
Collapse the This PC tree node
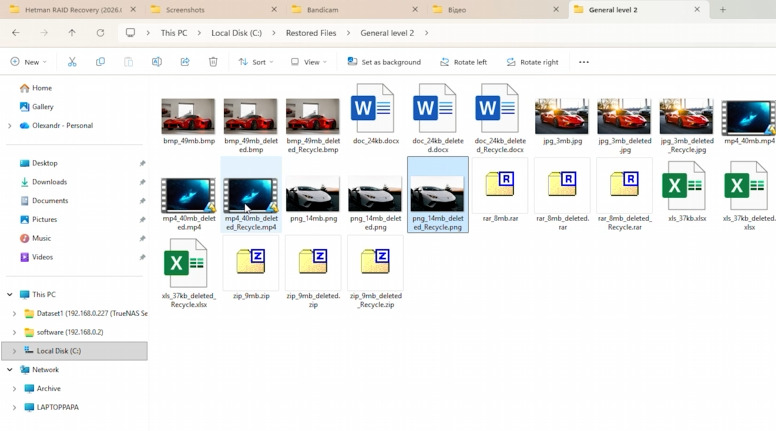click(x=9, y=294)
